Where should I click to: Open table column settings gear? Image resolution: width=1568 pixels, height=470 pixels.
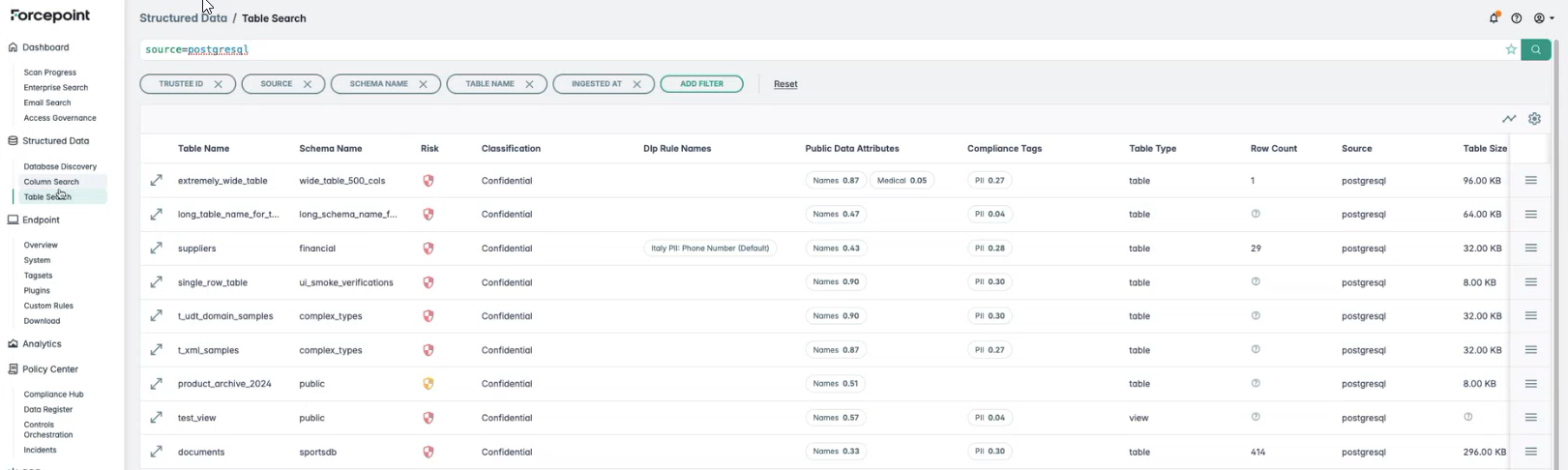(1534, 119)
